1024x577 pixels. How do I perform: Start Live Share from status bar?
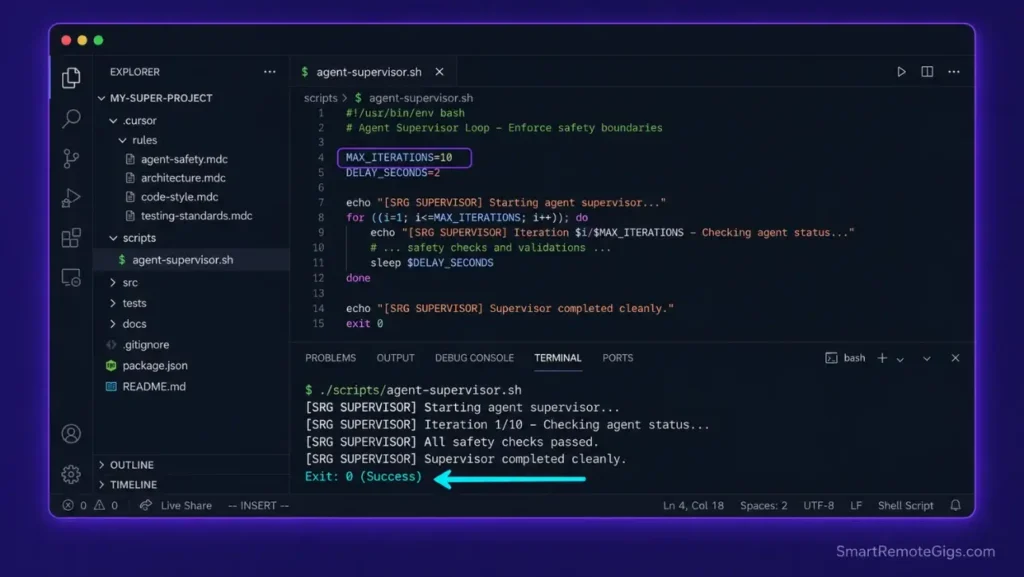click(x=176, y=505)
